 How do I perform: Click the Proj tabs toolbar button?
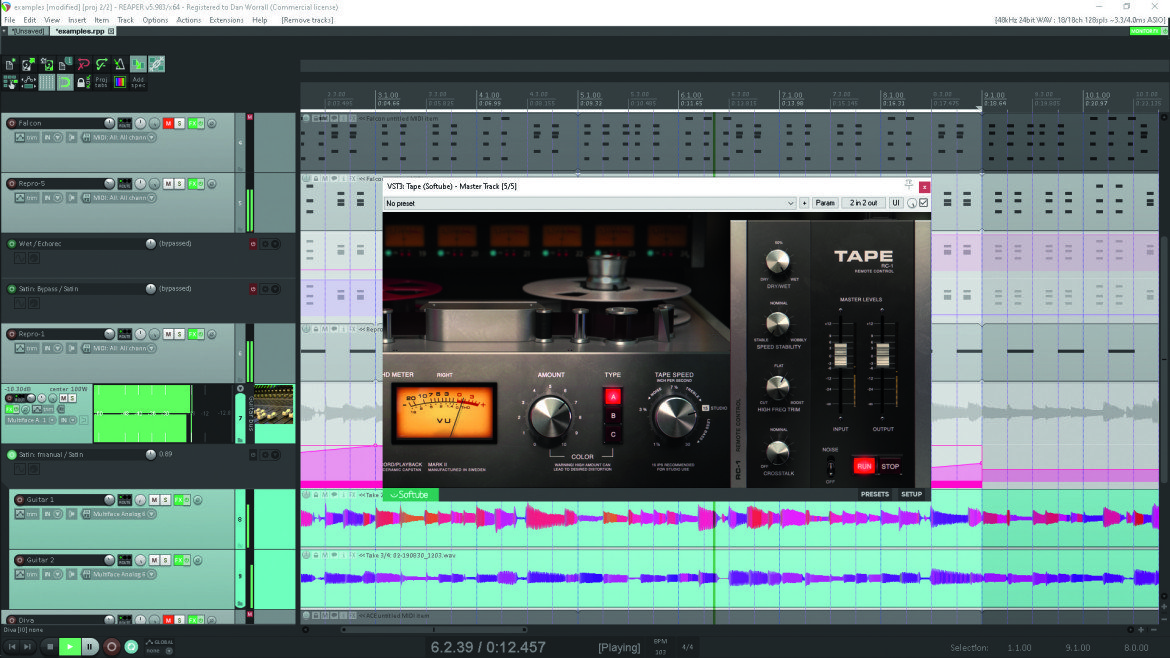tap(101, 82)
